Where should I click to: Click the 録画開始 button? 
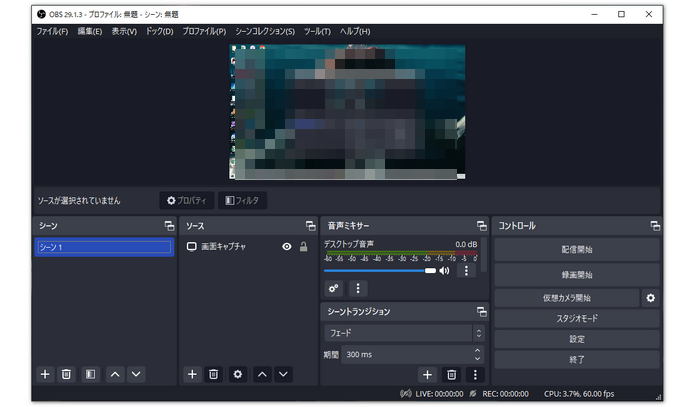click(575, 274)
